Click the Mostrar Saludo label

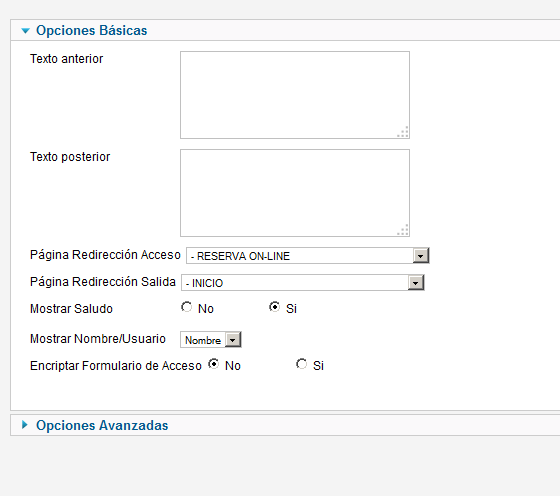coord(71,309)
